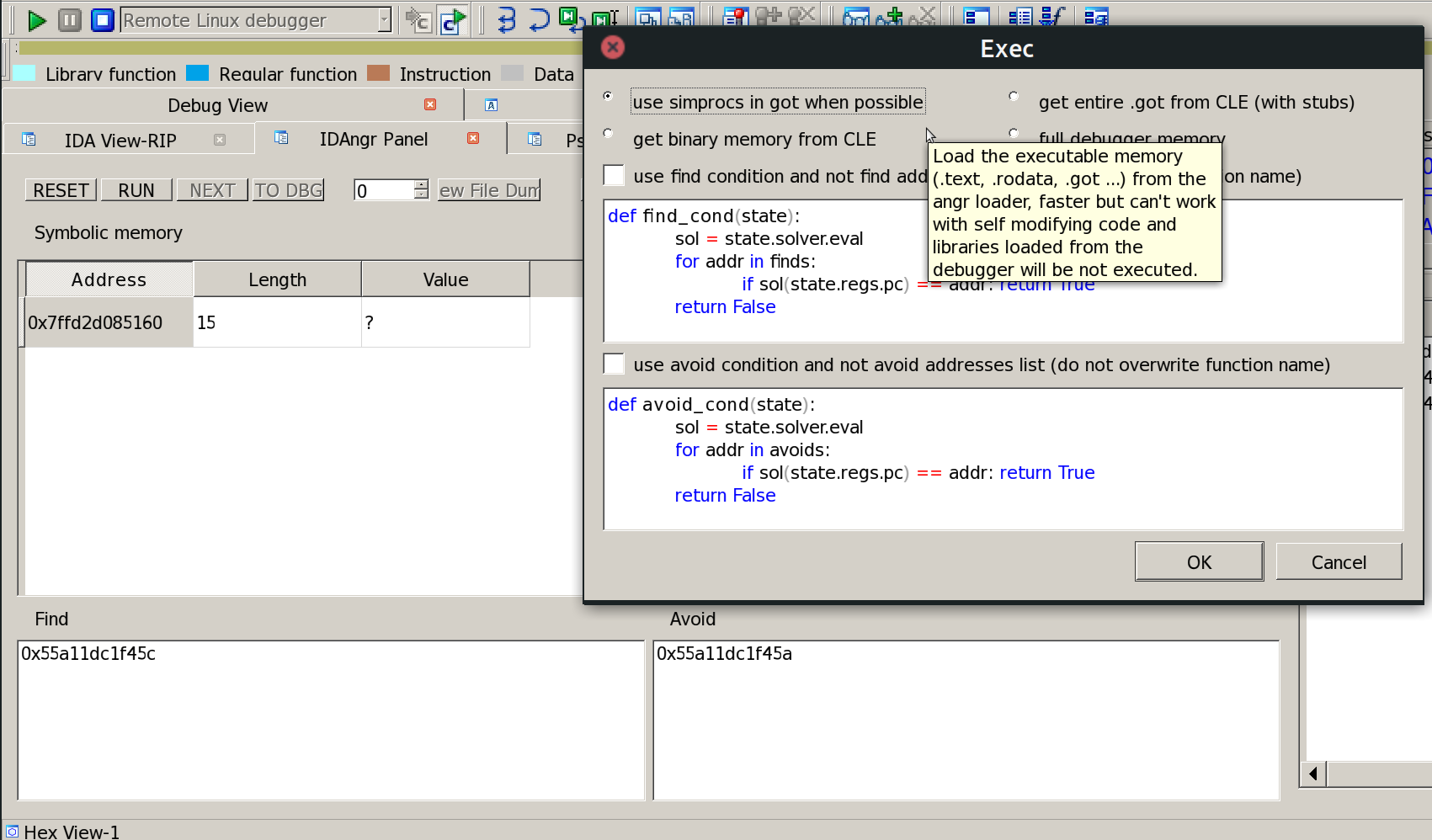
Task: Pause the debugged process
Action: 70,19
